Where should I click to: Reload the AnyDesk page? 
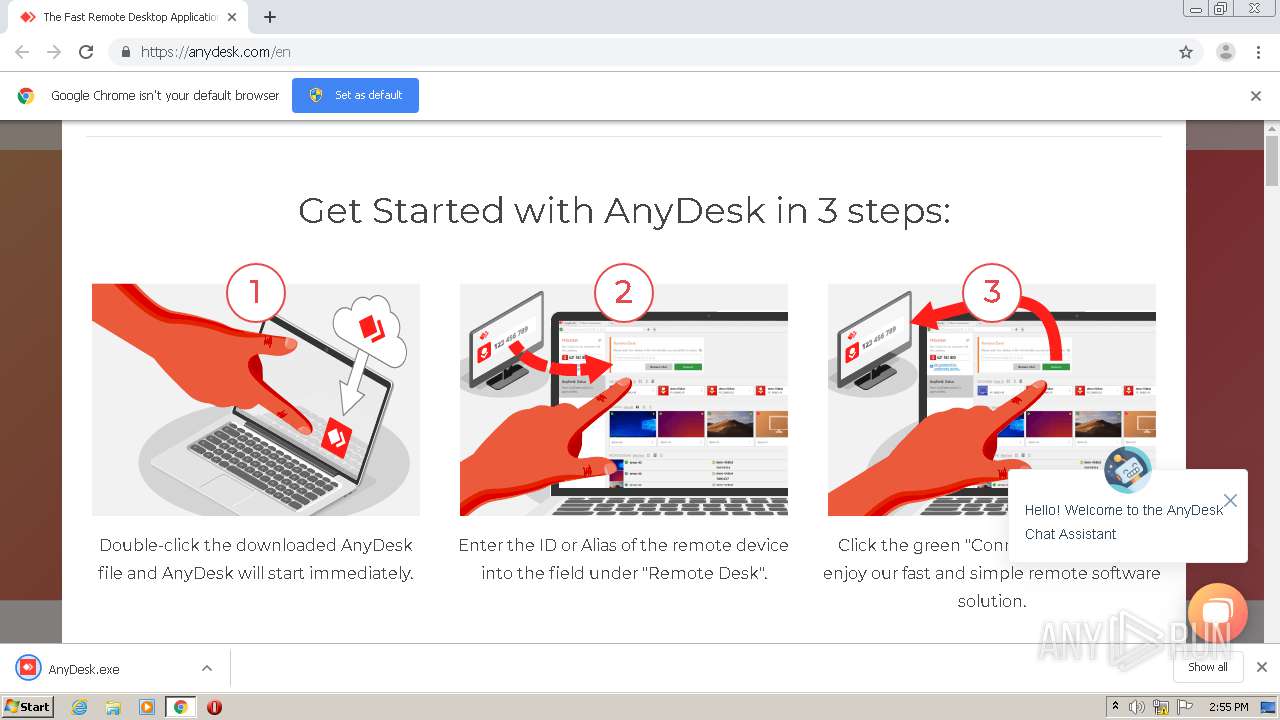pos(86,52)
